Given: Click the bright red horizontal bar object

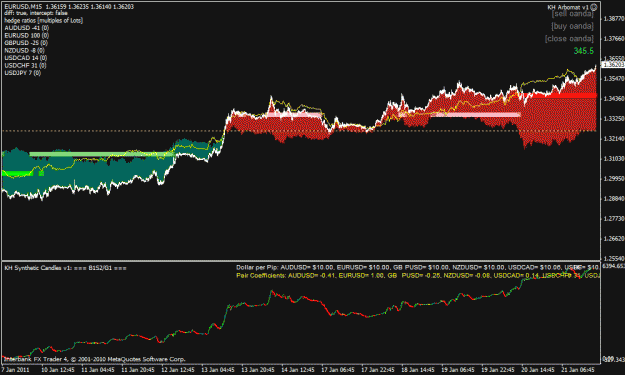Looking at the screenshot, I should click(559, 95).
